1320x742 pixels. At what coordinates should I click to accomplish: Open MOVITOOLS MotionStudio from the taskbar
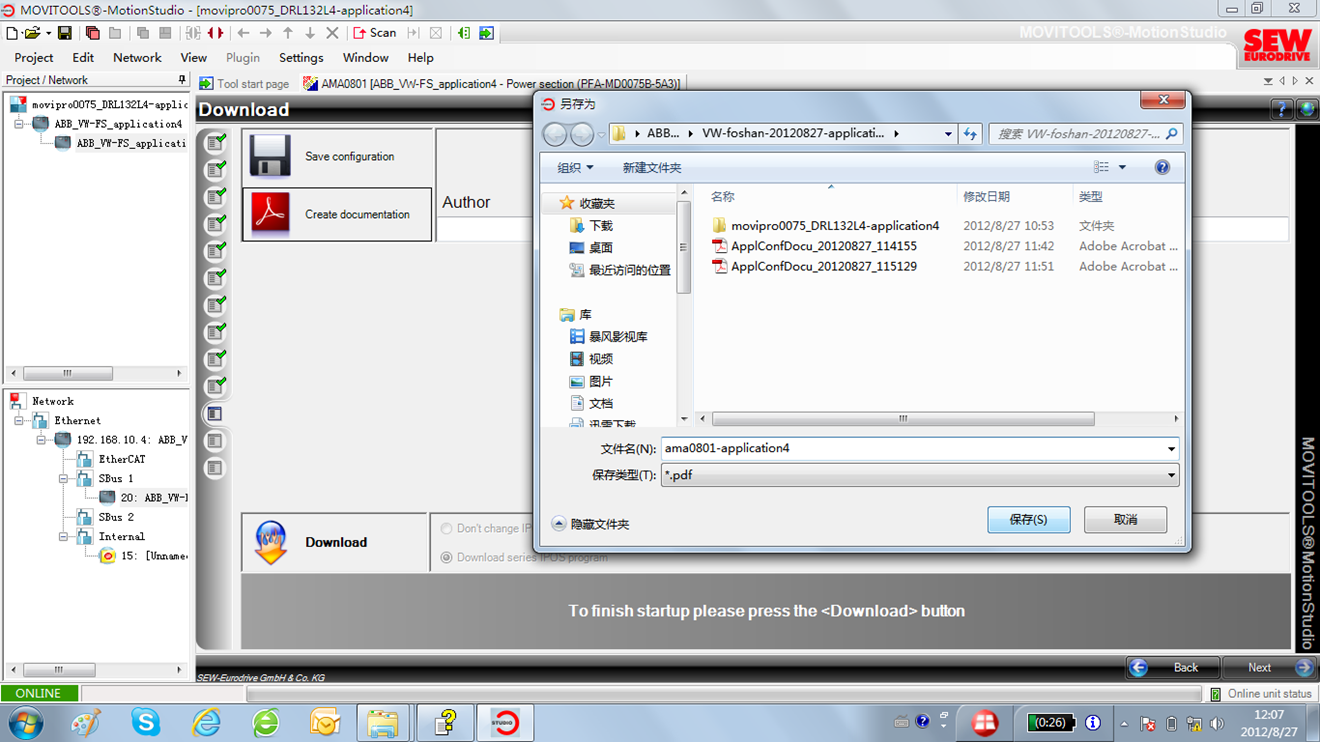coord(505,722)
